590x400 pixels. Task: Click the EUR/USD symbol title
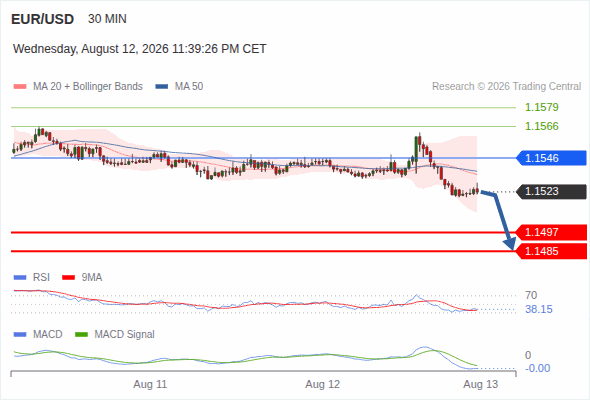point(43,19)
